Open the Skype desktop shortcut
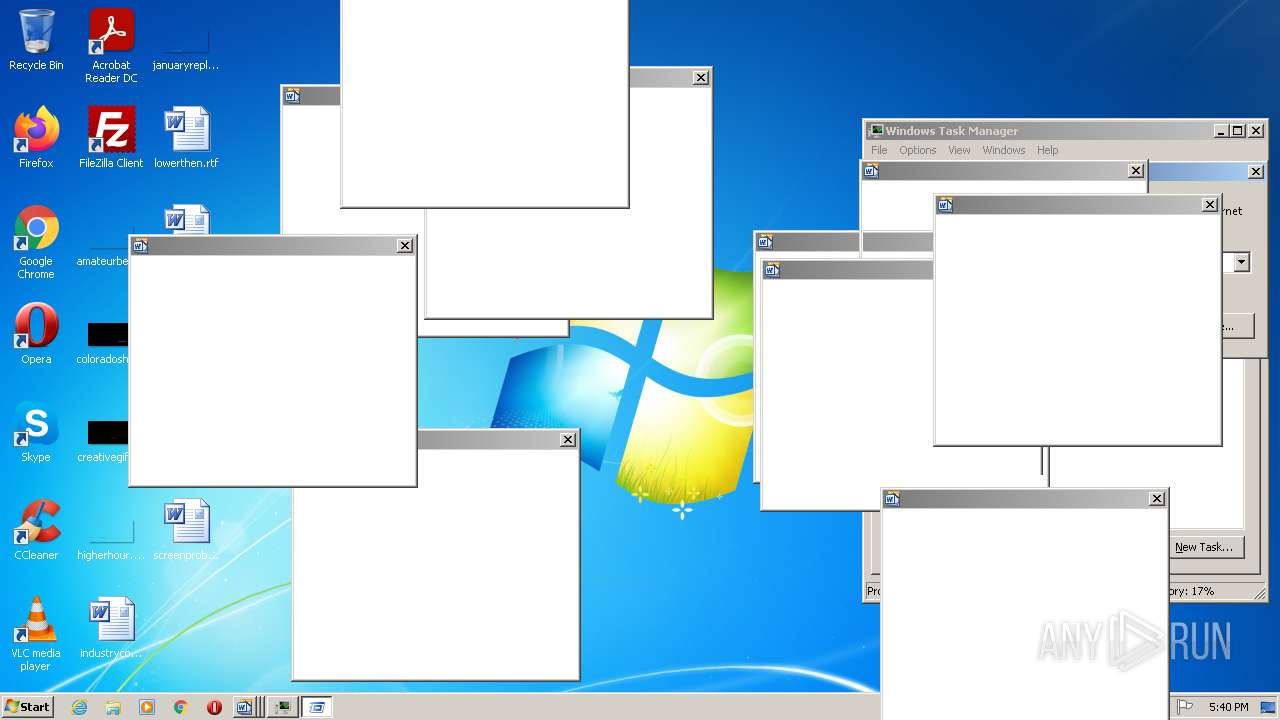Image resolution: width=1280 pixels, height=720 pixels. [36, 432]
